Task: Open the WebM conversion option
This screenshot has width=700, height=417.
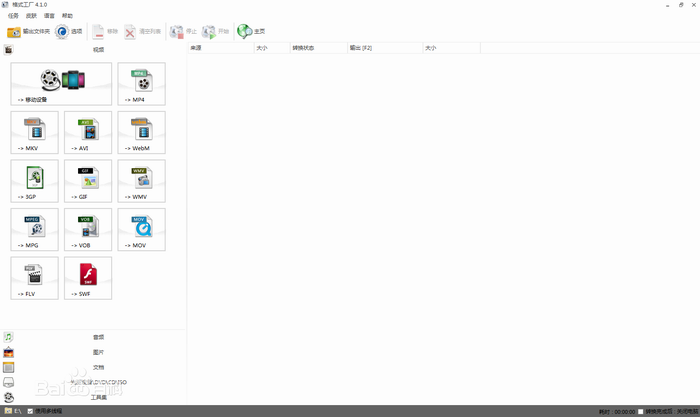Action: click(141, 132)
